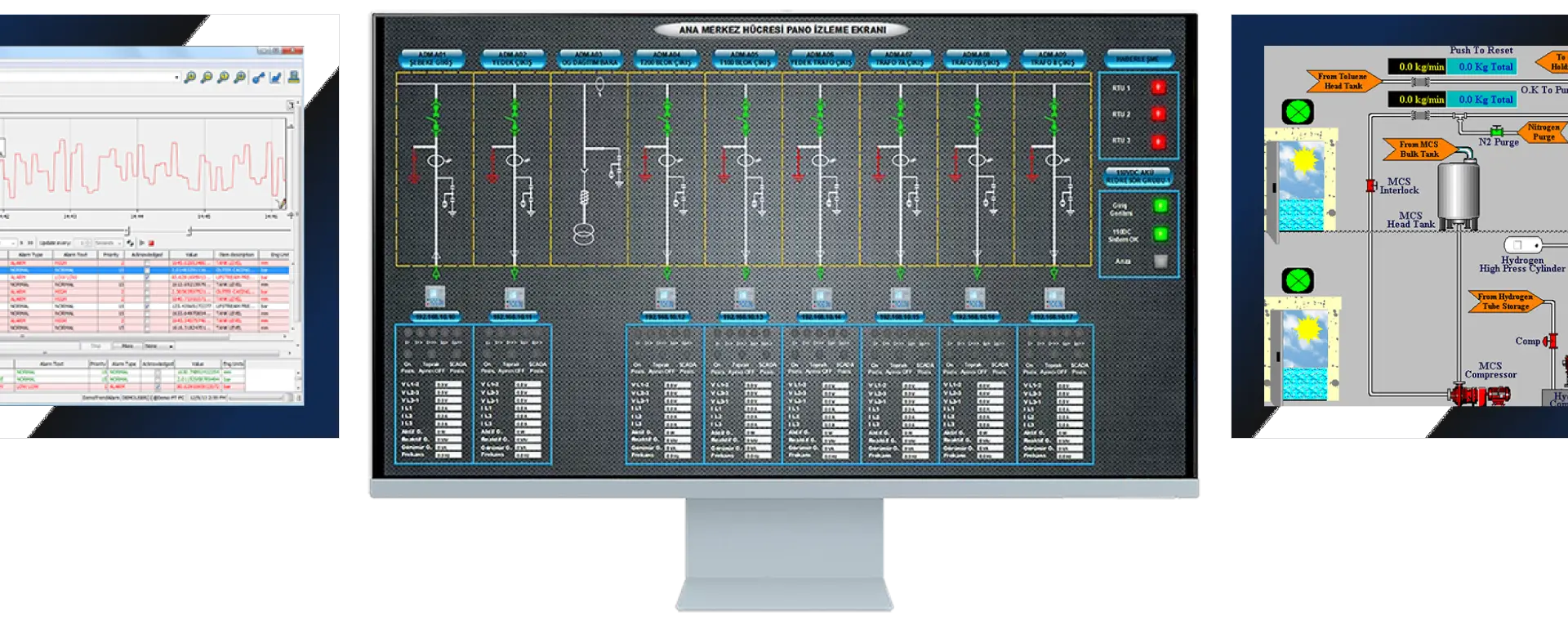Screen dimensions: 1568x621
Task: Click the upper green fan indicator icon
Action: [x=1297, y=111]
